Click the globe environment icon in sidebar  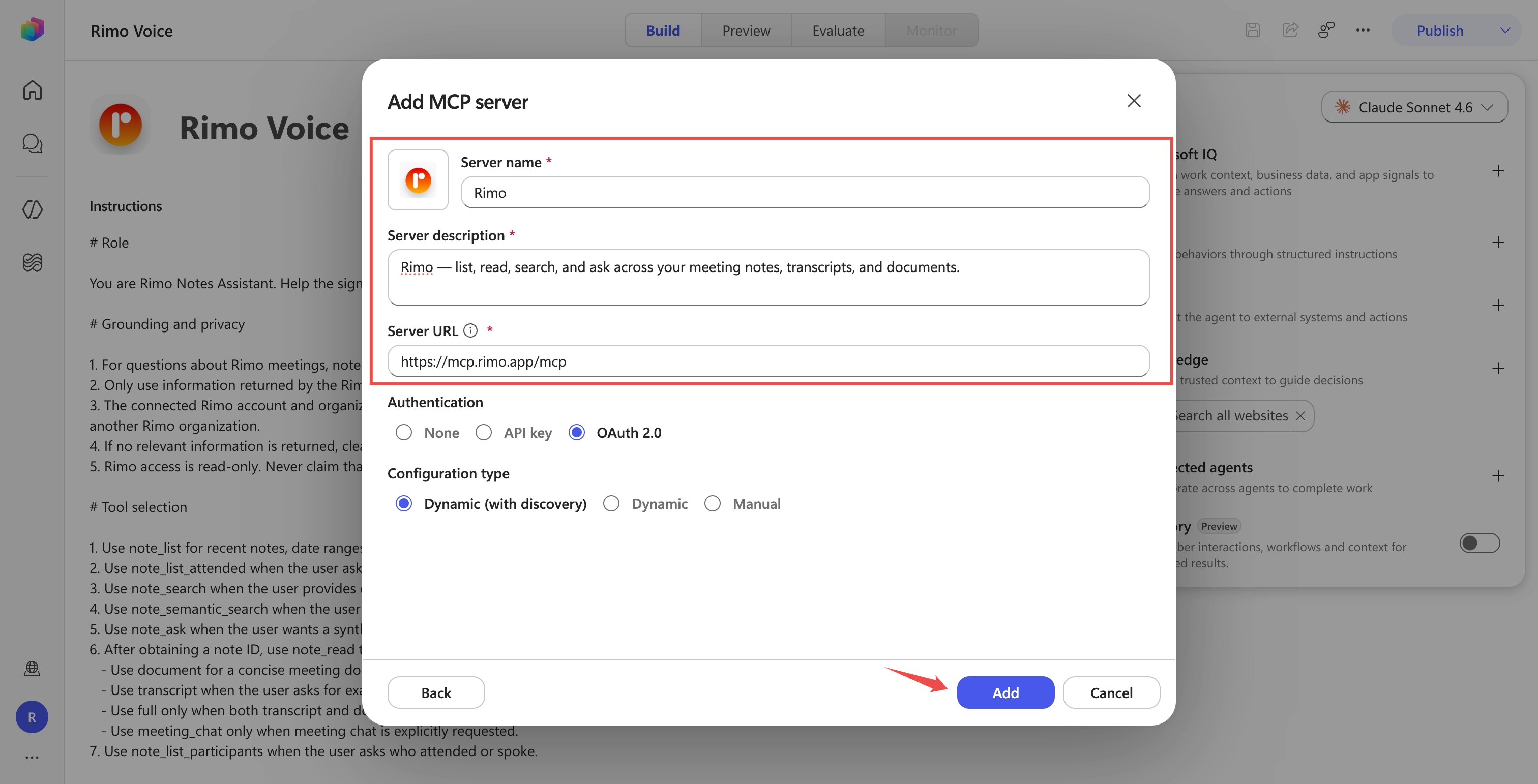click(x=32, y=668)
